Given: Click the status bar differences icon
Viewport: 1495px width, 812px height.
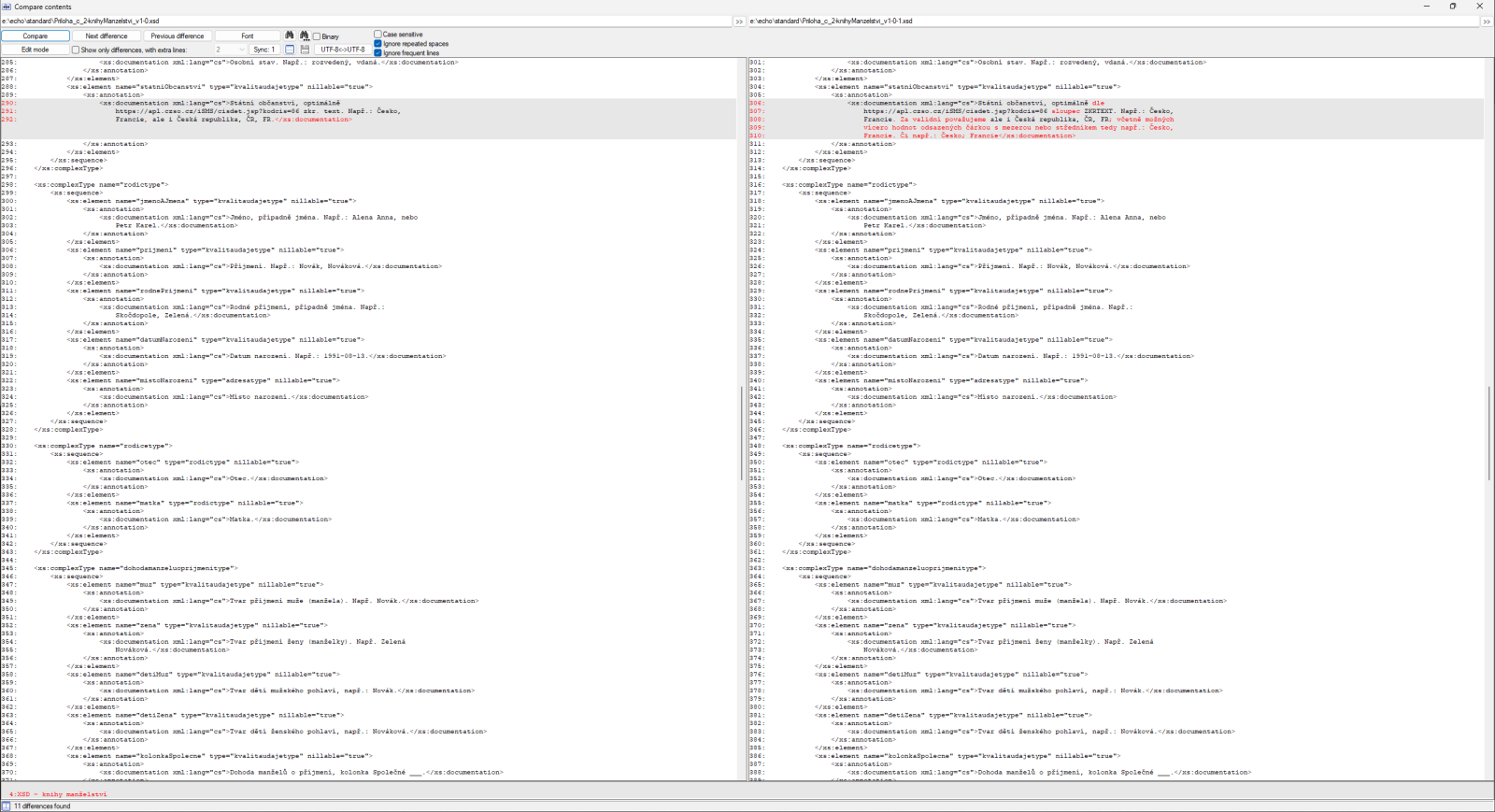Looking at the screenshot, I should tap(7, 805).
